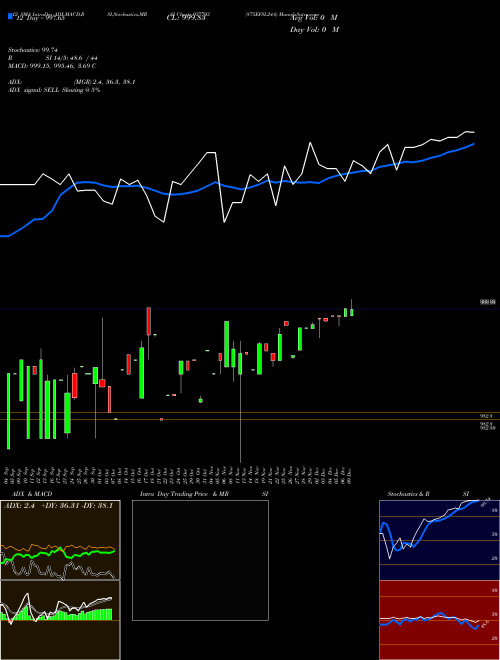Click the 'Stochastics & R SI' panel title
The height and width of the screenshot is (660, 500).
[x=428, y=494]
